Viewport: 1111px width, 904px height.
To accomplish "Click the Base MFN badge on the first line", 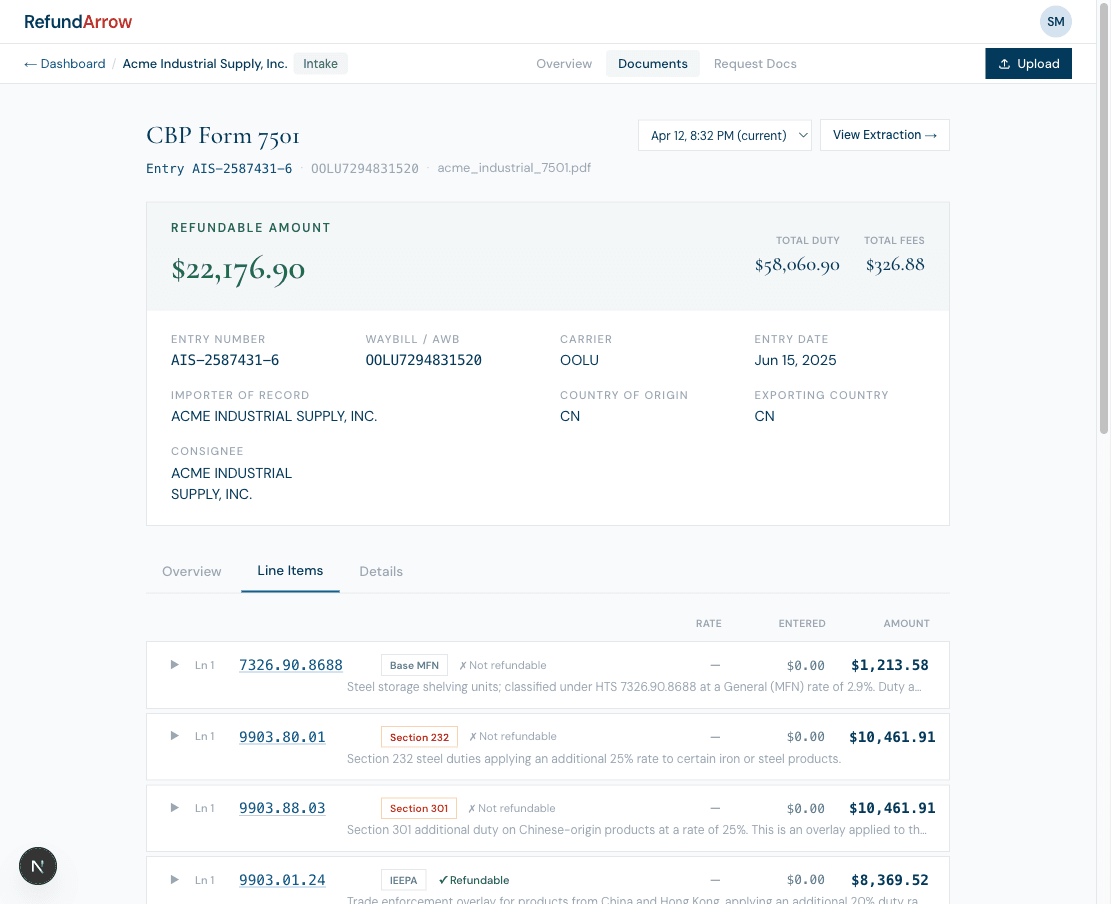I will click(x=414, y=665).
